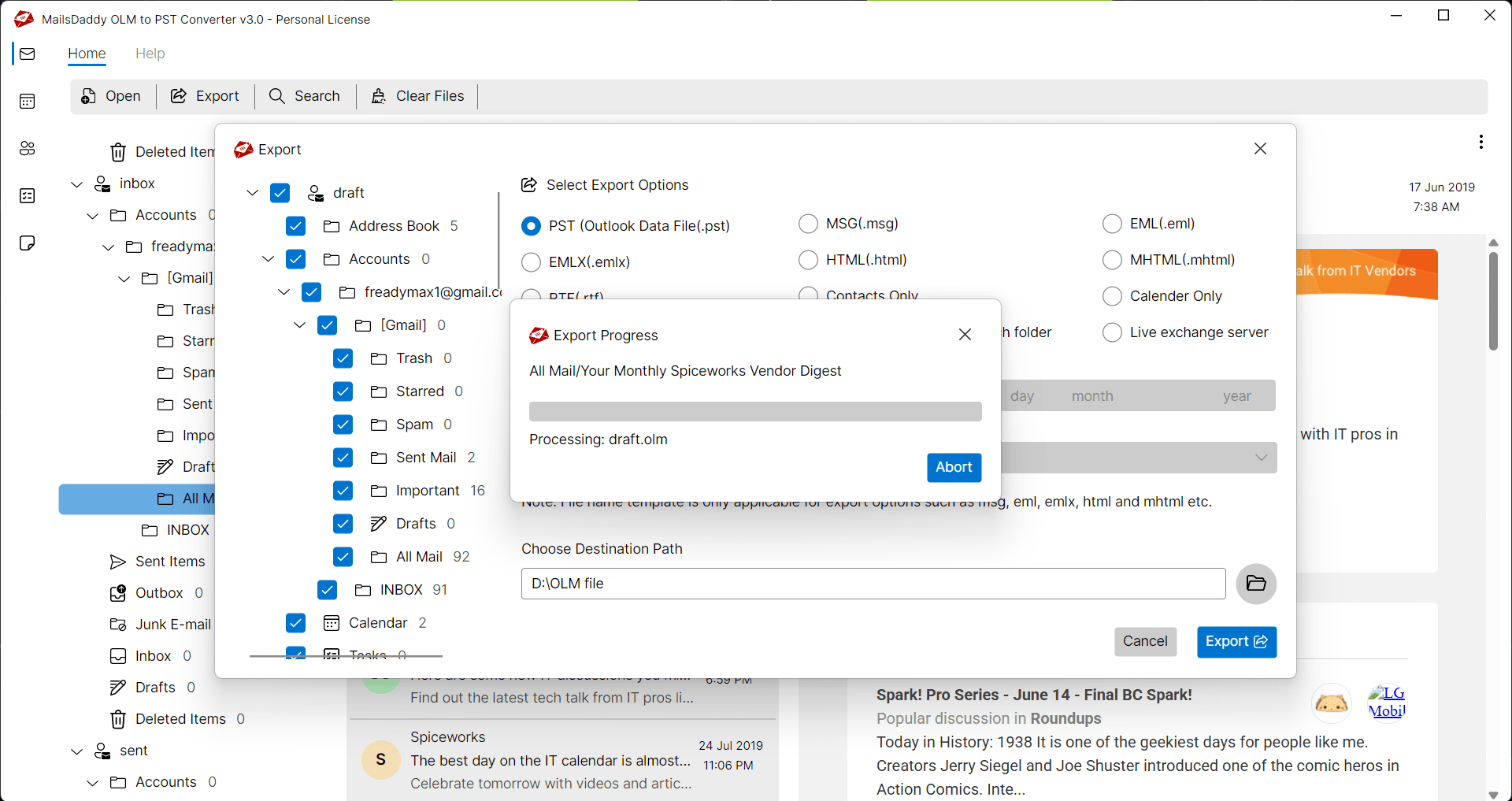Switch to the Help tab

pos(150,54)
